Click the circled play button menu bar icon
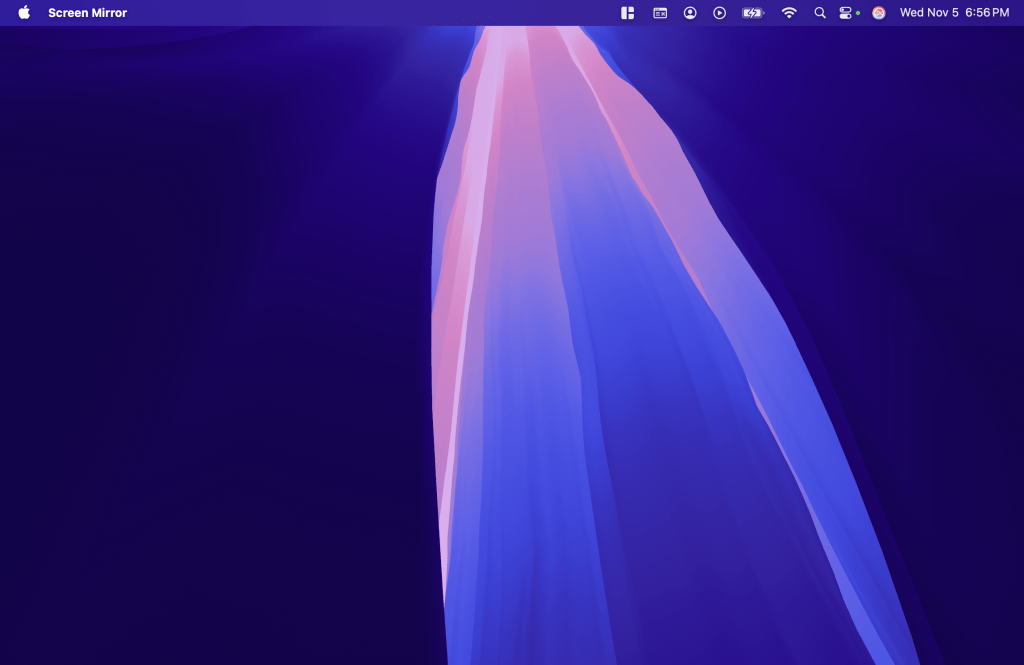Viewport: 1024px width, 665px height. coord(719,13)
